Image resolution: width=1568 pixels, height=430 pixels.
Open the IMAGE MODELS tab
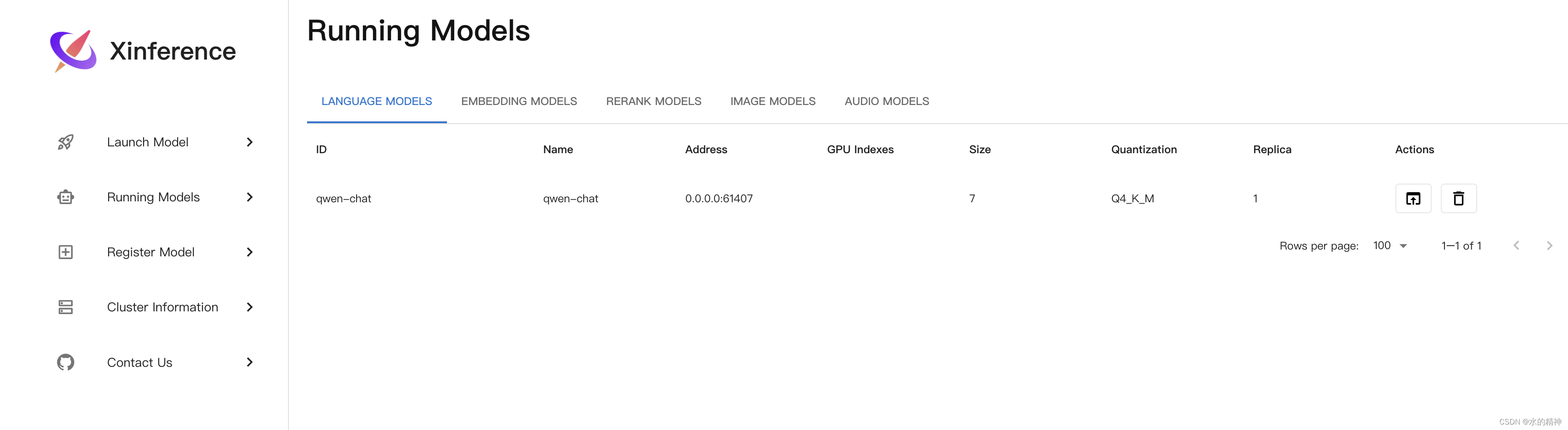coord(773,101)
